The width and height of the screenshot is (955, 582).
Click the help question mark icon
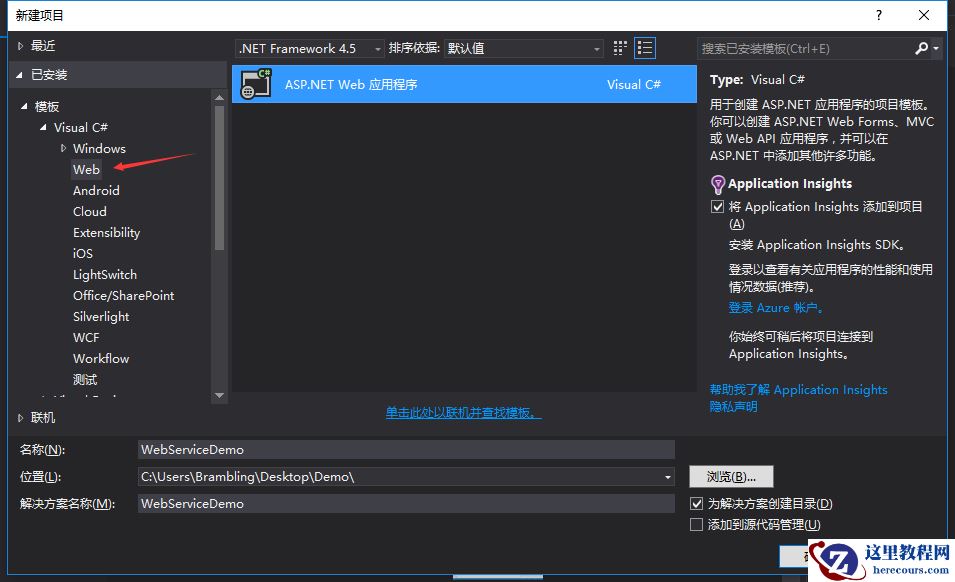[x=877, y=15]
